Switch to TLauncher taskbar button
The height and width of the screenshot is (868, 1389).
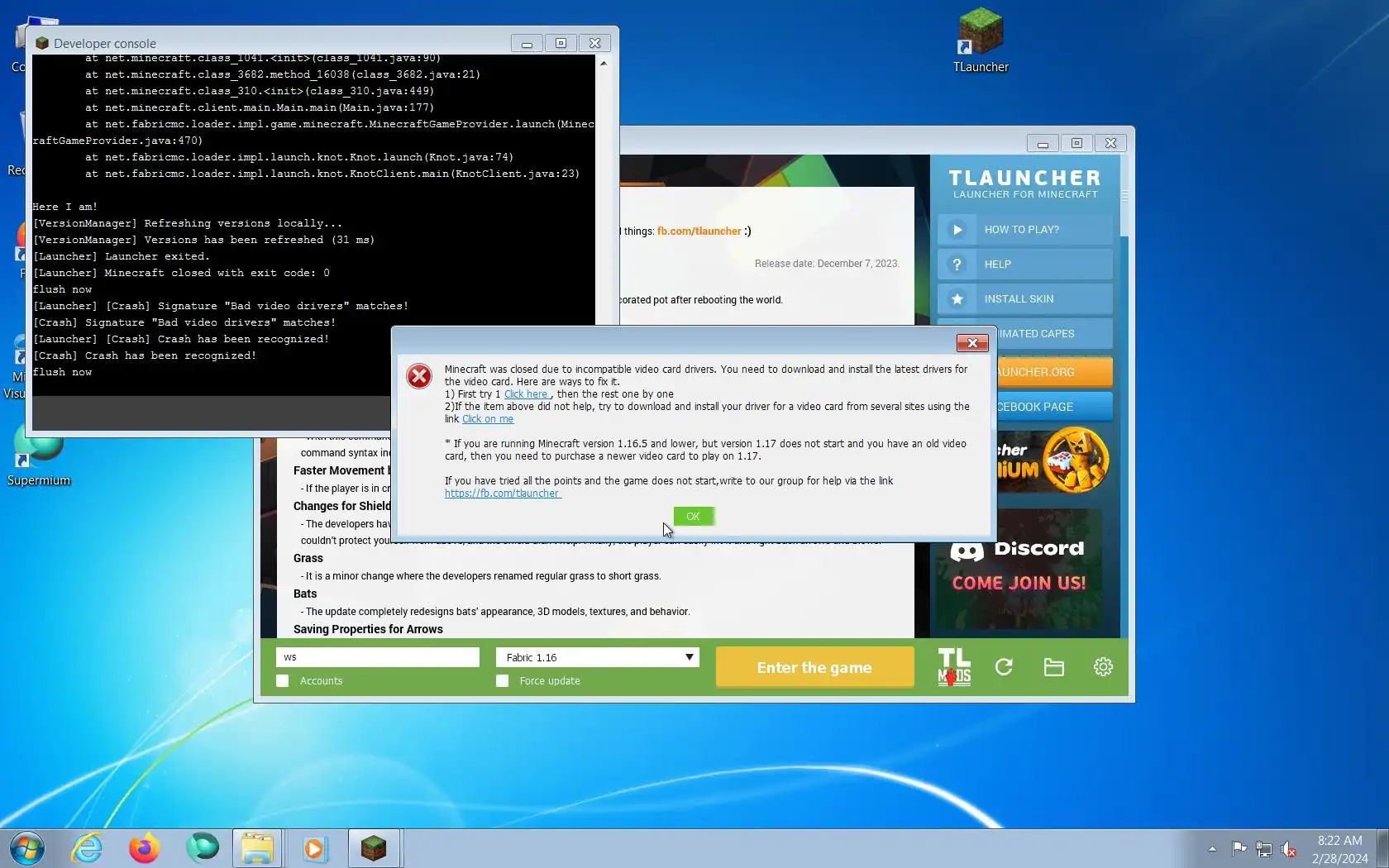[x=374, y=848]
